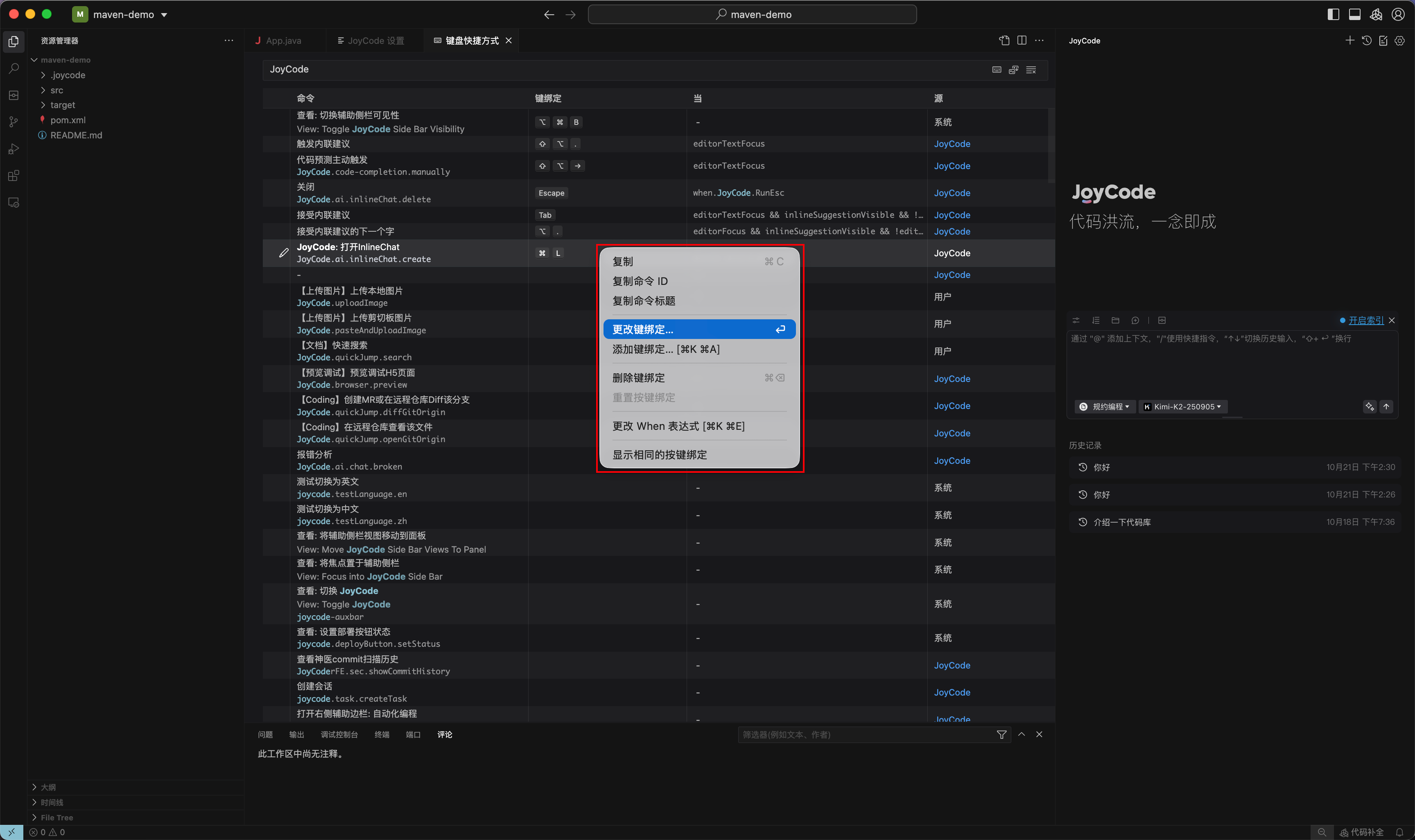Click the folder icon above chat input
Screen dimensions: 1415x840
tap(1116, 321)
